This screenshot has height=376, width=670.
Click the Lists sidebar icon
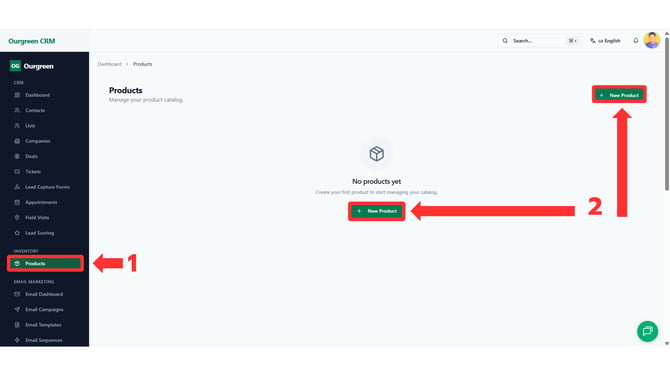[17, 126]
